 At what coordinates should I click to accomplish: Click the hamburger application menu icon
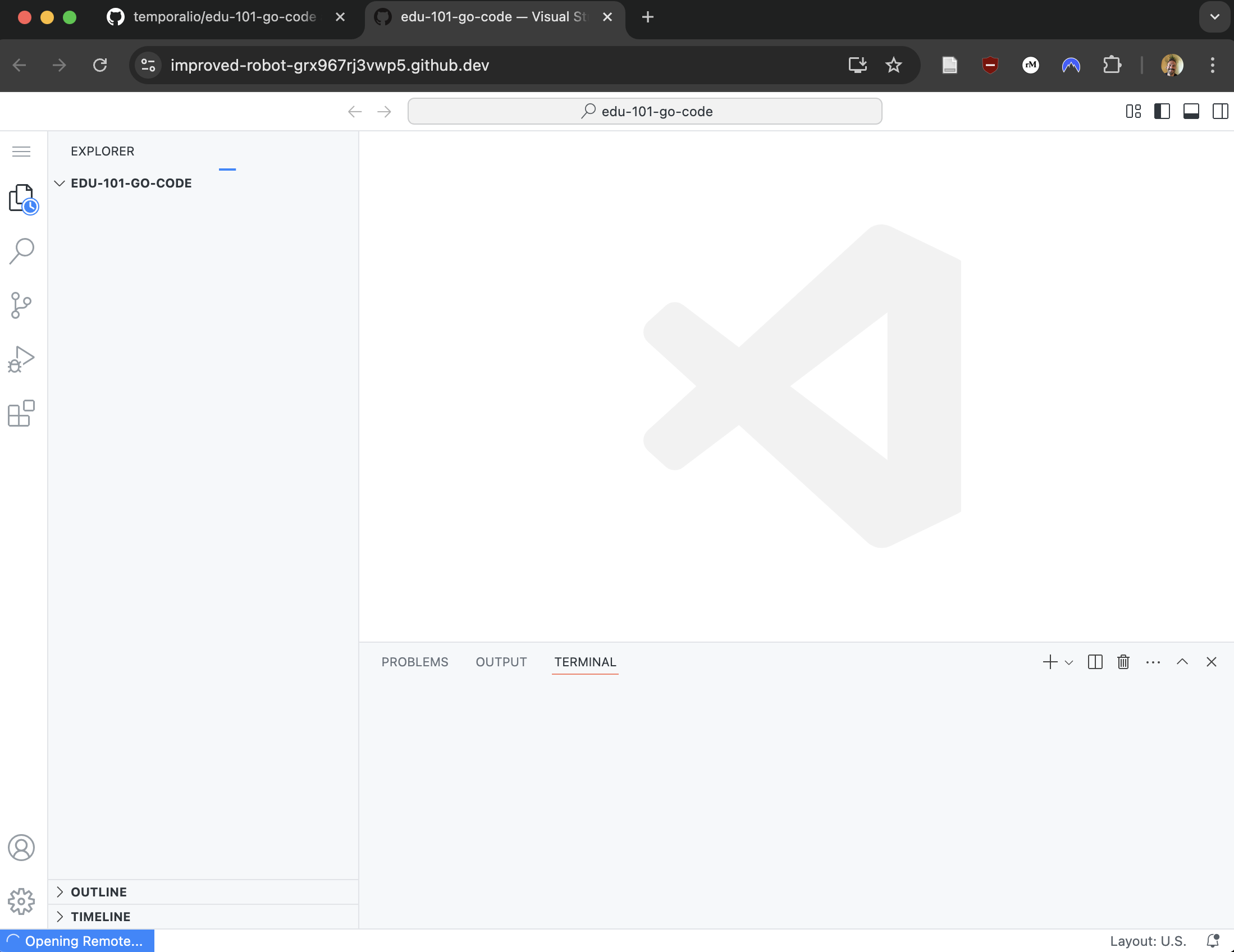[x=21, y=152]
